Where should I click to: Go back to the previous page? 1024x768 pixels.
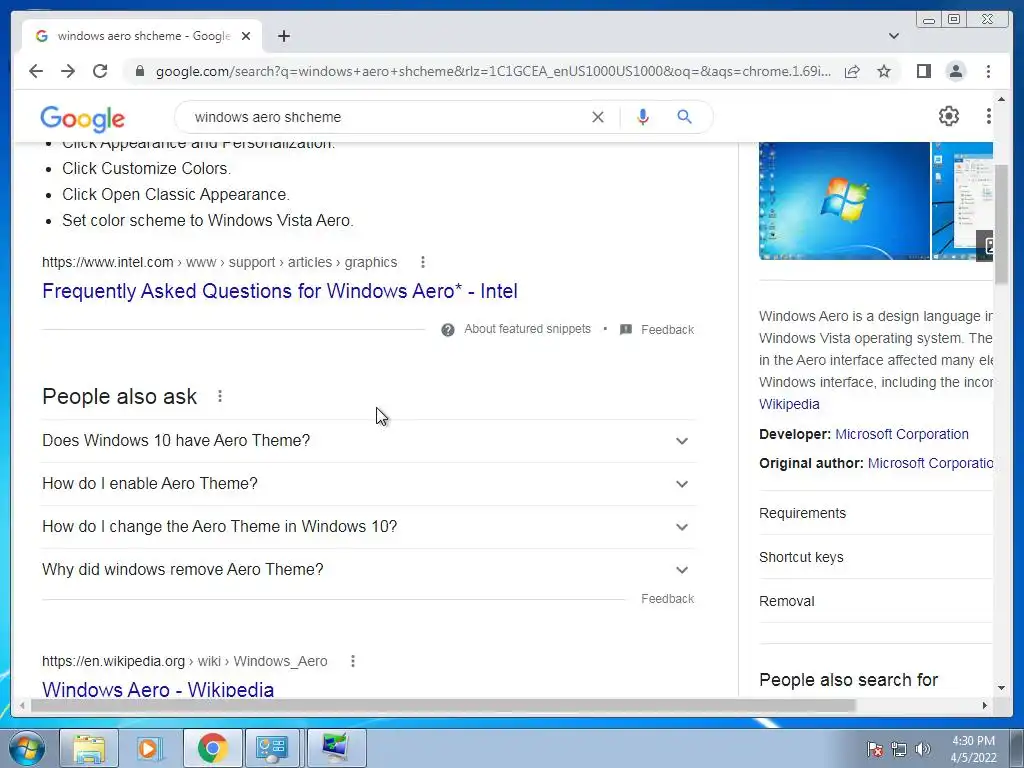click(36, 71)
